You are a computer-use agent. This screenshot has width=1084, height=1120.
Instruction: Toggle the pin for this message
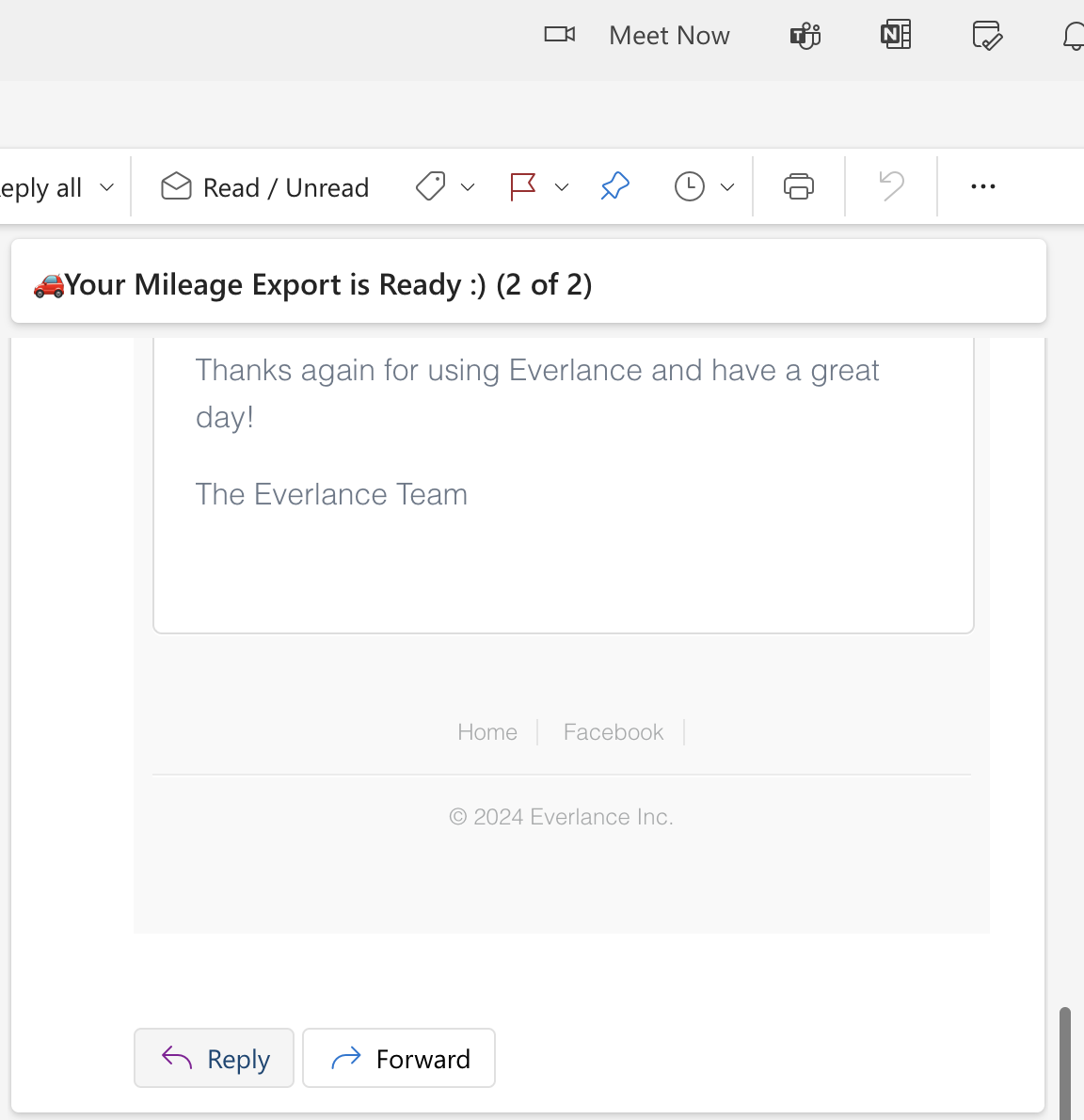(614, 186)
